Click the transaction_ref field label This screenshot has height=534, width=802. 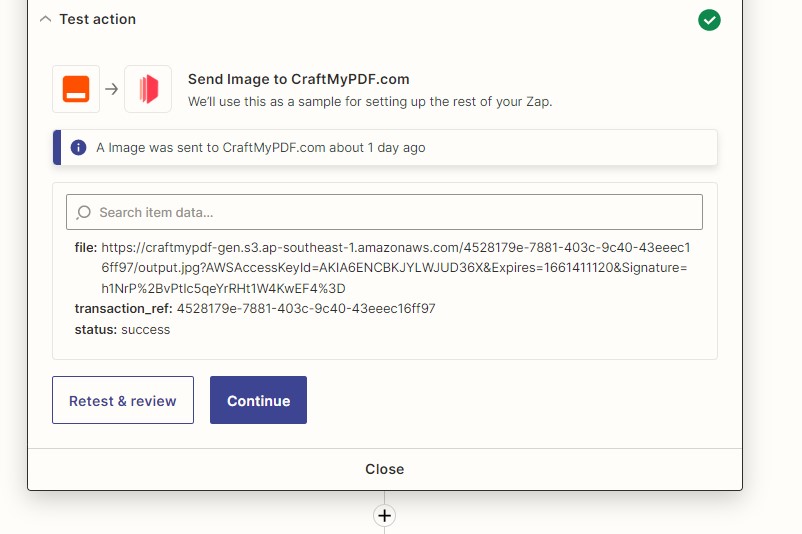123,308
